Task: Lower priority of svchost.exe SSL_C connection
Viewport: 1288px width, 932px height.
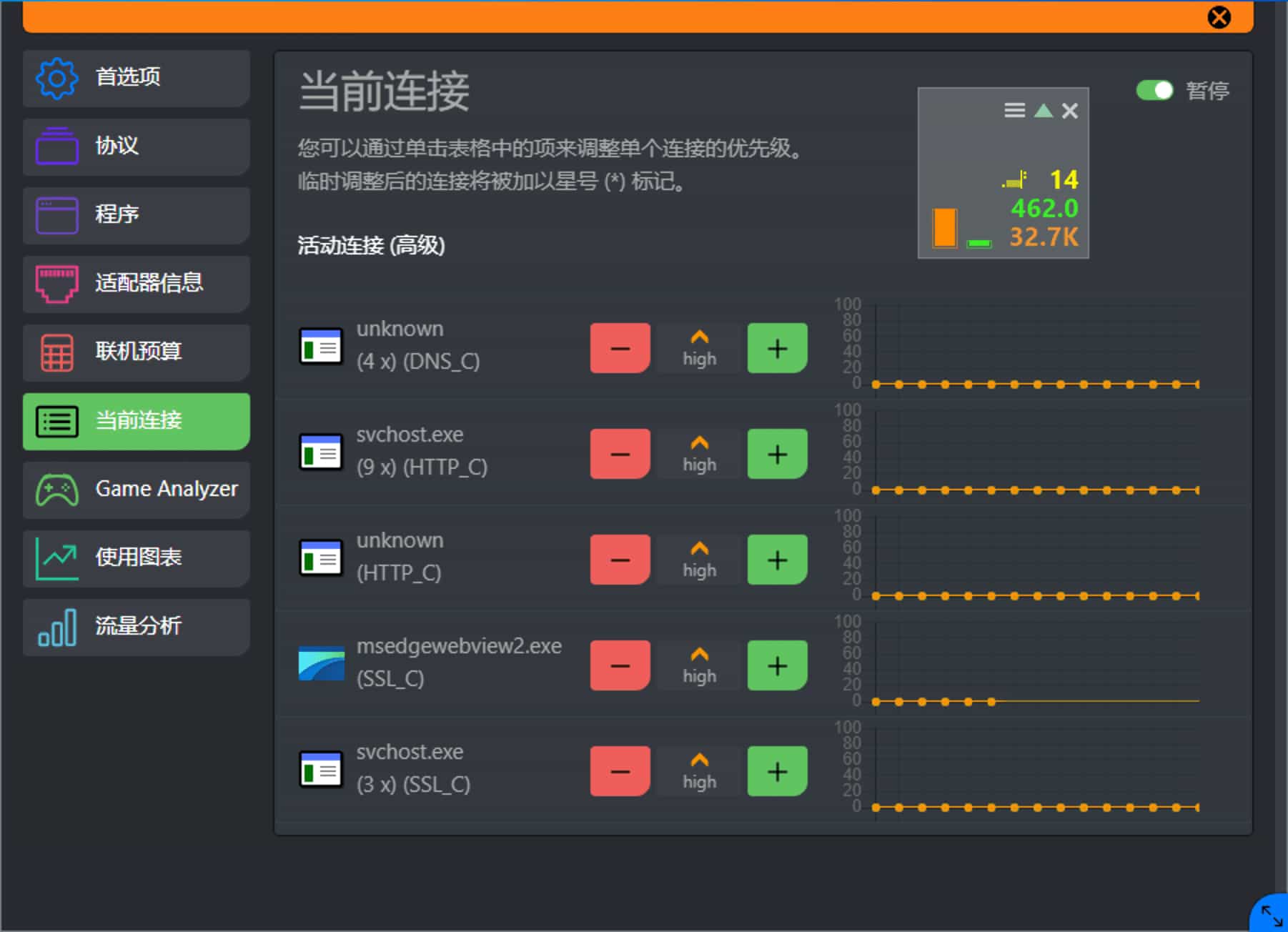Action: click(619, 771)
